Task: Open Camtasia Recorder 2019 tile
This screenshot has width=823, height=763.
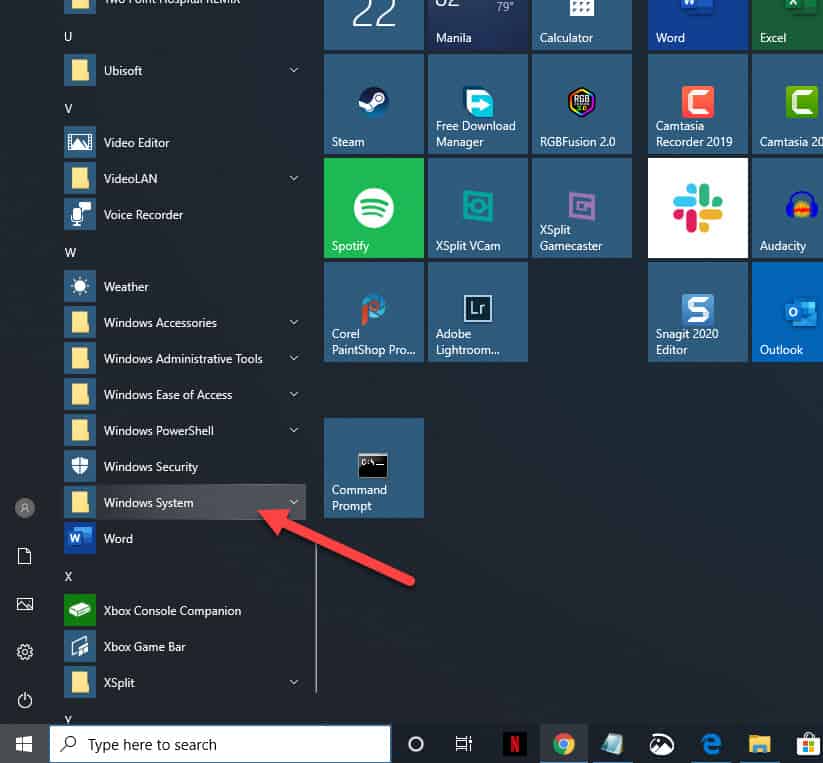Action: point(698,104)
